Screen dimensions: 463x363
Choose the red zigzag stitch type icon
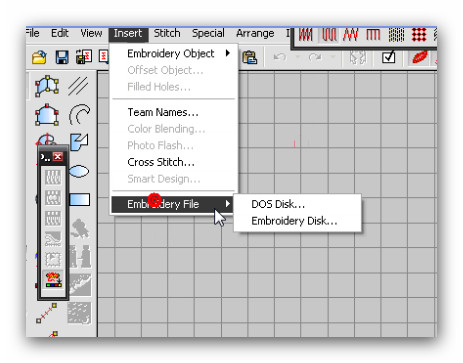[350, 35]
